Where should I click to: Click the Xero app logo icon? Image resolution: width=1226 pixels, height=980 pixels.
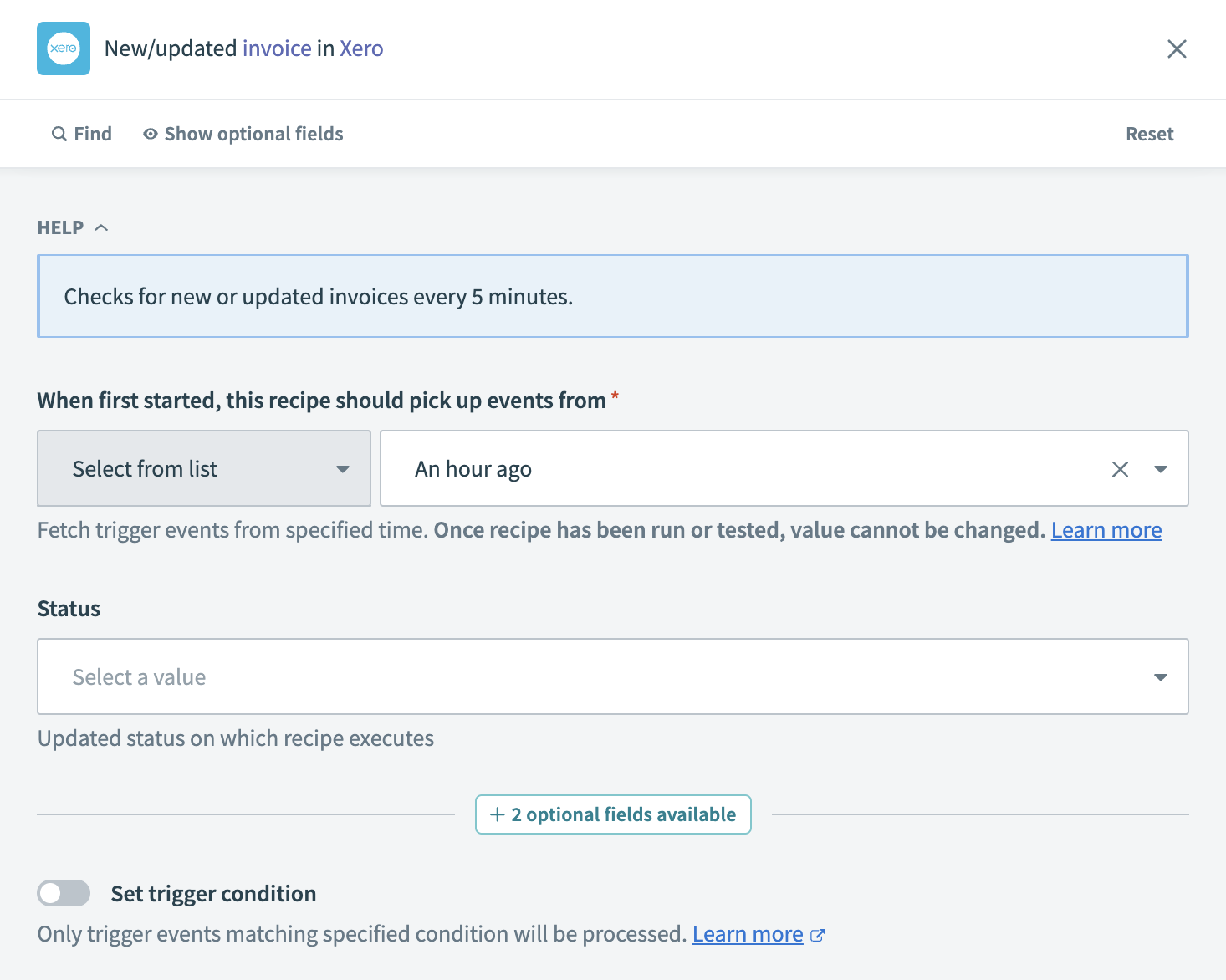[x=63, y=48]
